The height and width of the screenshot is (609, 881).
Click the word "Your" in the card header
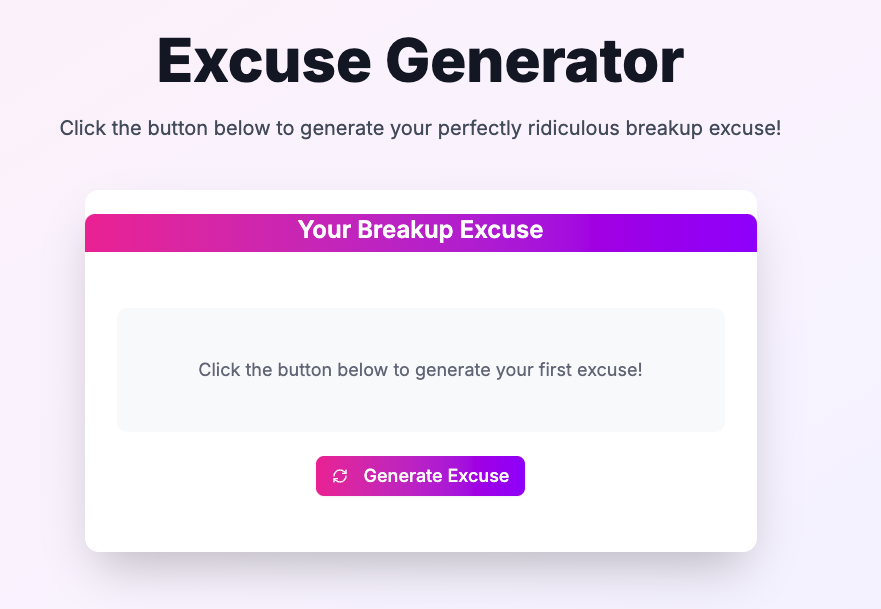click(x=324, y=230)
